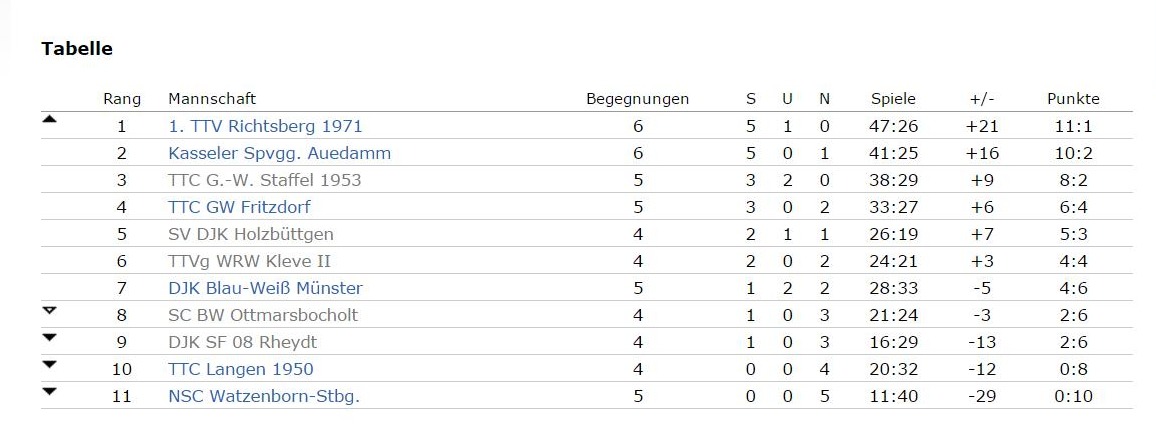Open 1. TTV Richtsberg 1971 team link
Image resolution: width=1156 pixels, height=430 pixels.
coord(265,126)
